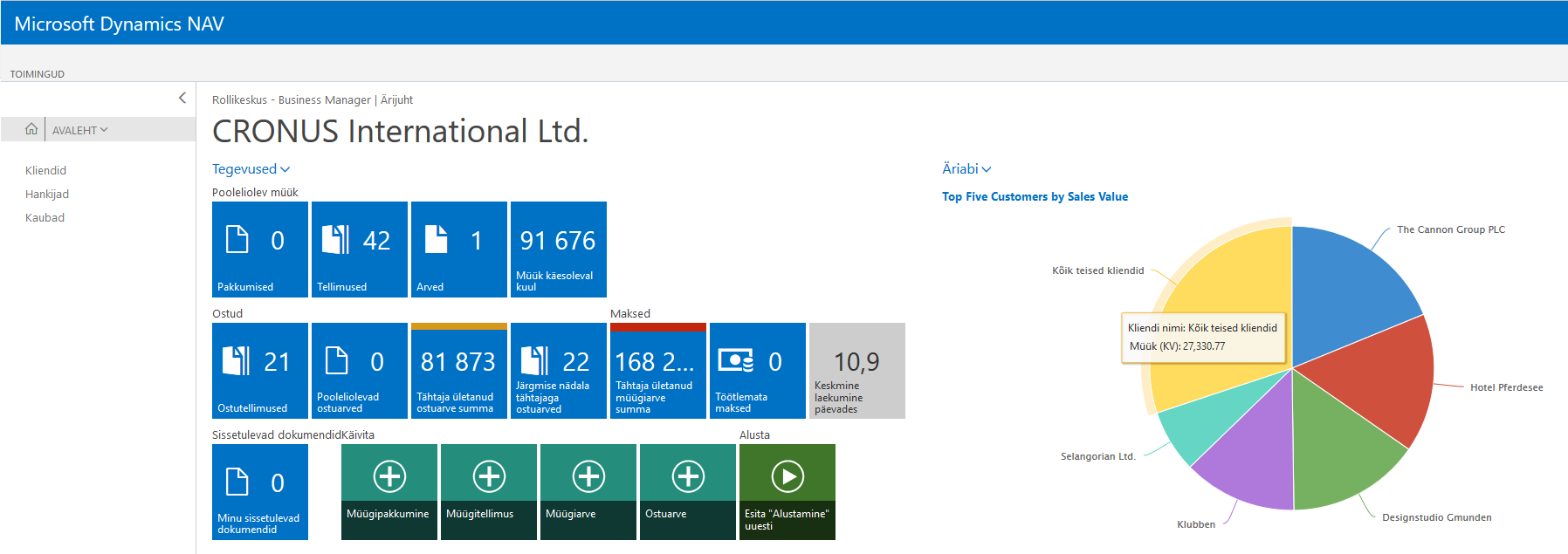Go to the home icon in navigation
The height and width of the screenshot is (554, 1568).
[x=31, y=129]
